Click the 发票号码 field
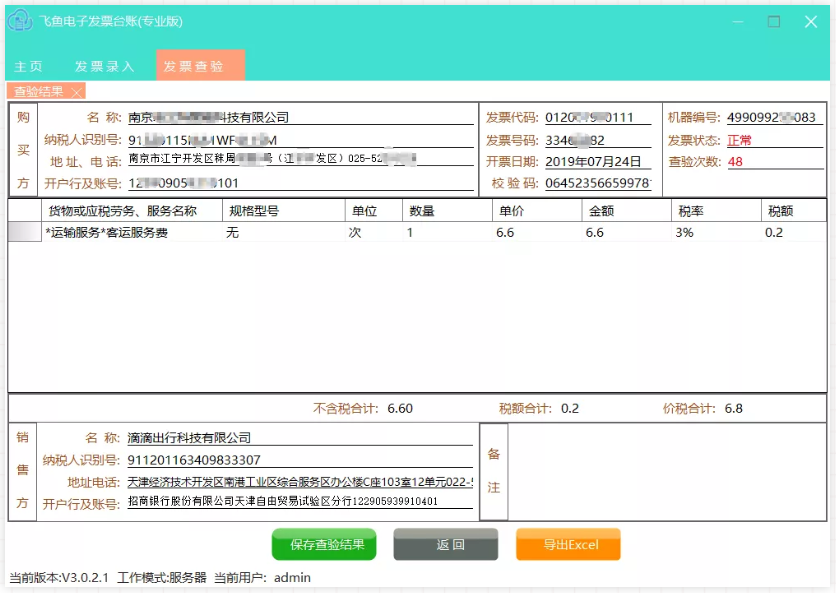This screenshot has width=836, height=593. point(598,140)
